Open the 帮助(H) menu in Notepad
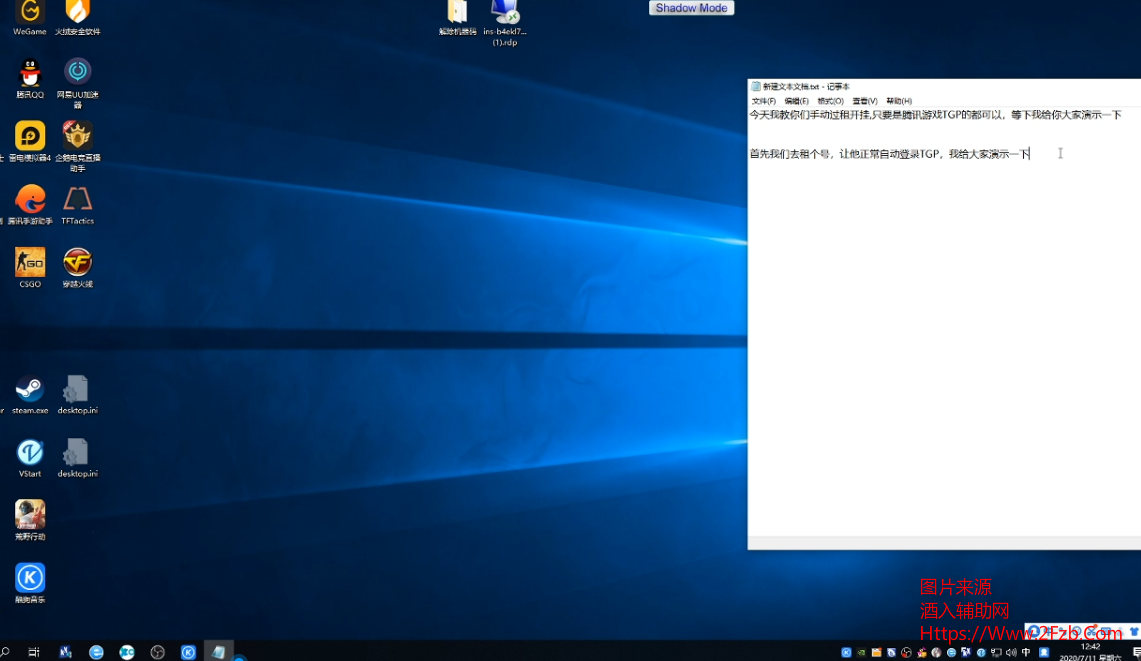 tap(899, 101)
